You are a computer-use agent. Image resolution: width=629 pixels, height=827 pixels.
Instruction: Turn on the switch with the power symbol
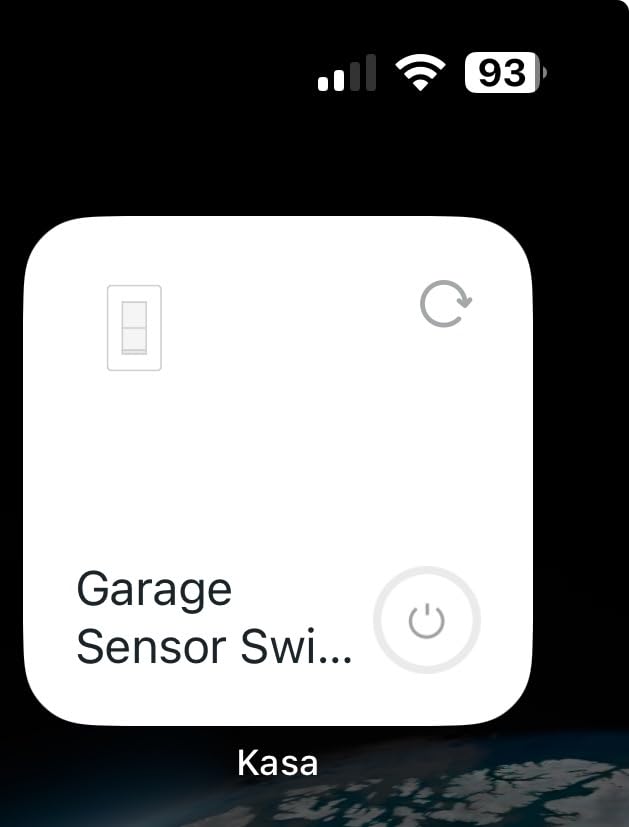pyautogui.click(x=427, y=620)
